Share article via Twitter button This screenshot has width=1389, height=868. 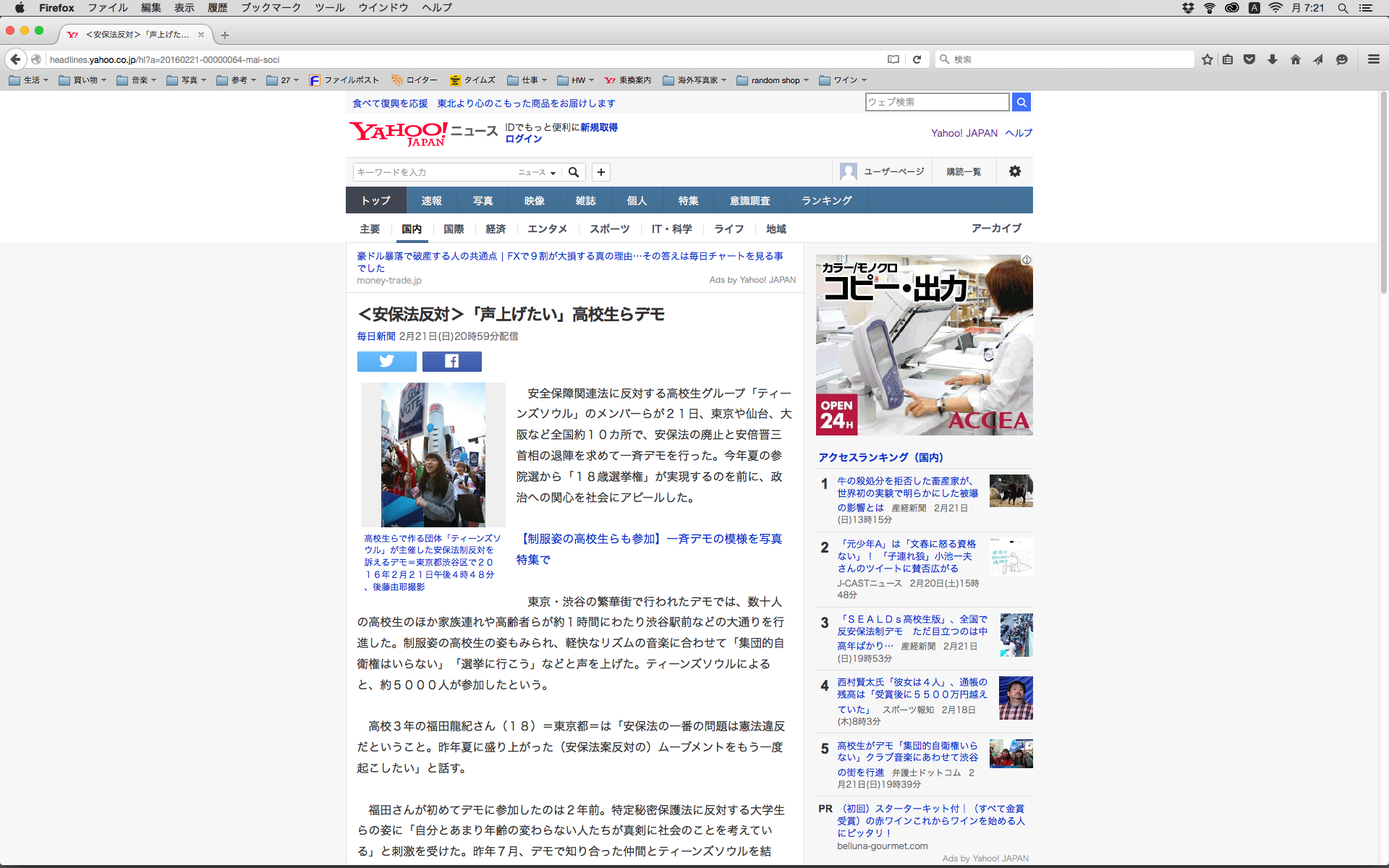coord(386,361)
